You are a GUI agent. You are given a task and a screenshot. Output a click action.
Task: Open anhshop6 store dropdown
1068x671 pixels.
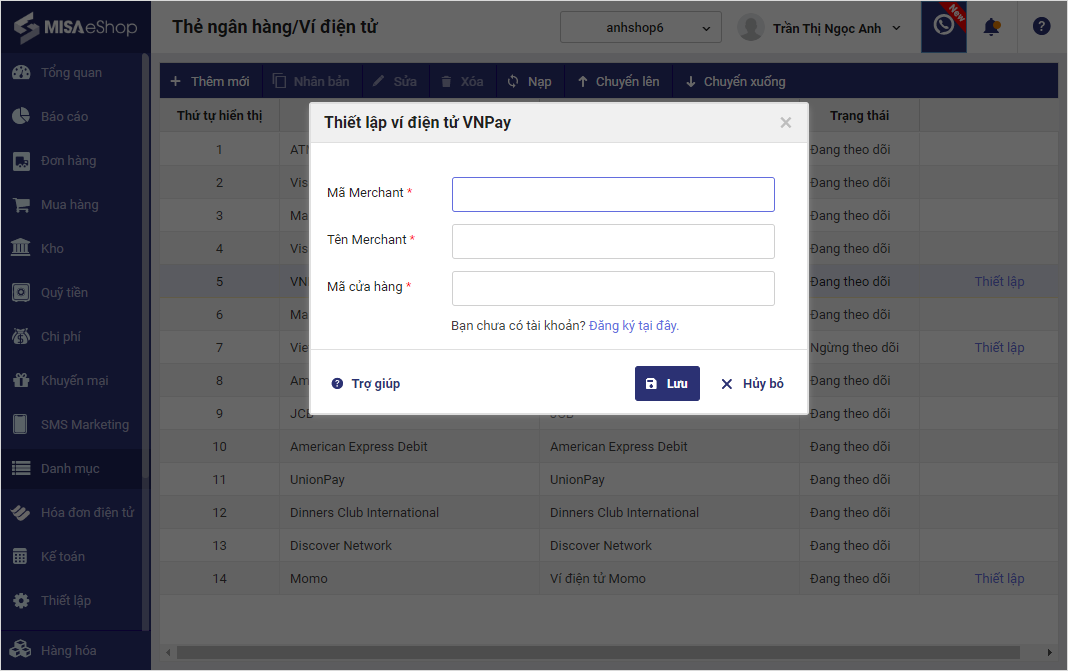coord(640,28)
